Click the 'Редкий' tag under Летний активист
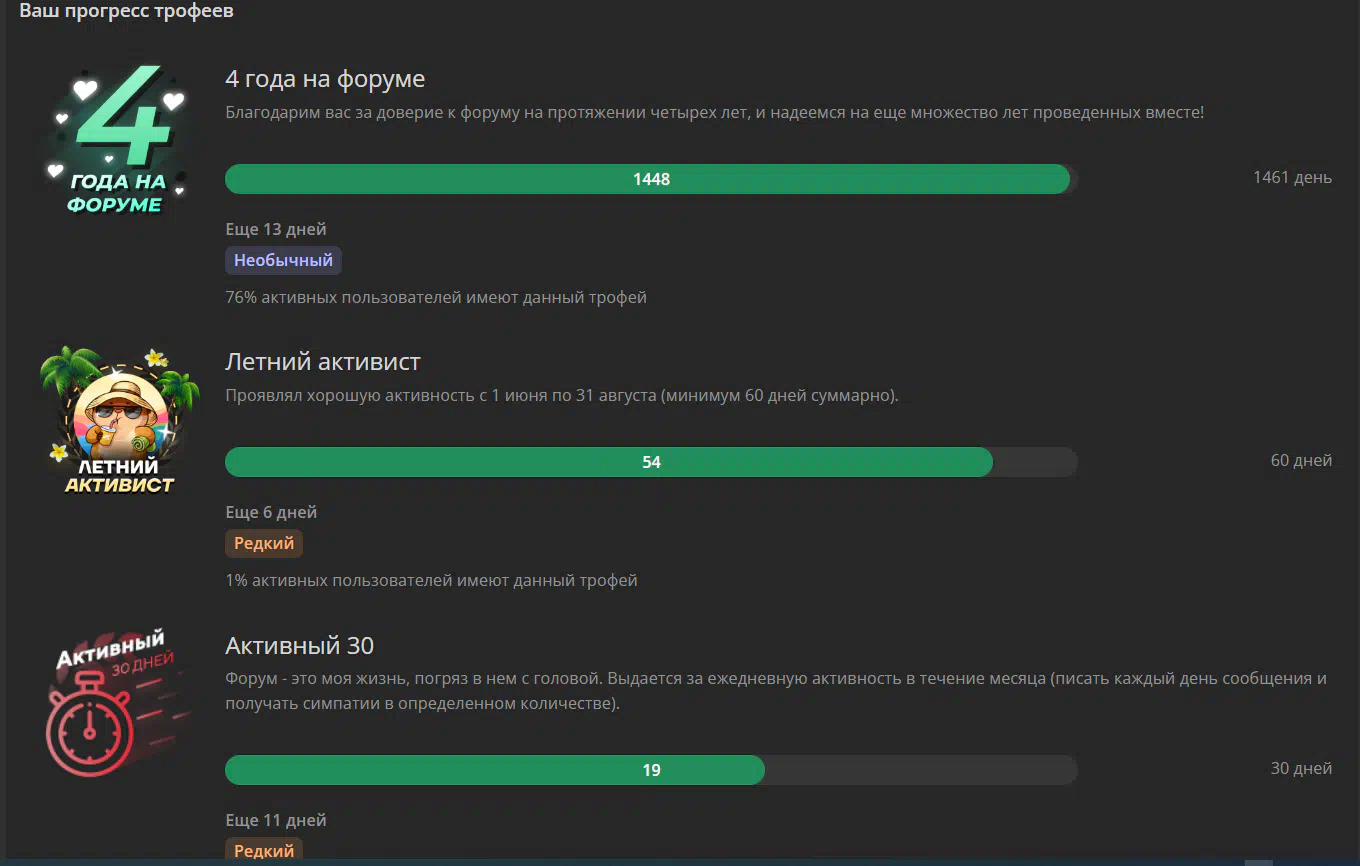1360x866 pixels. (x=264, y=543)
